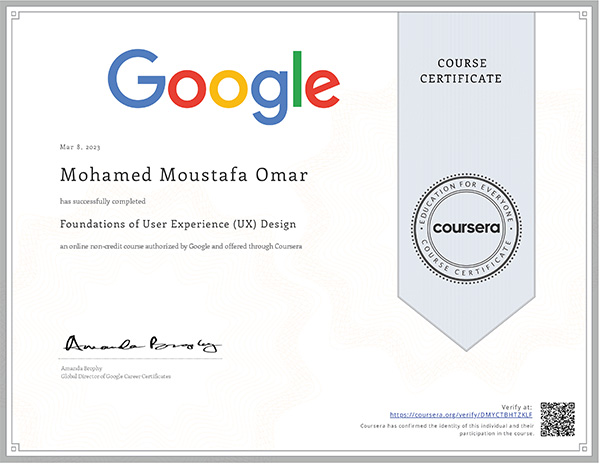Click the handwritten Amanda Brophy signature

click(x=142, y=344)
